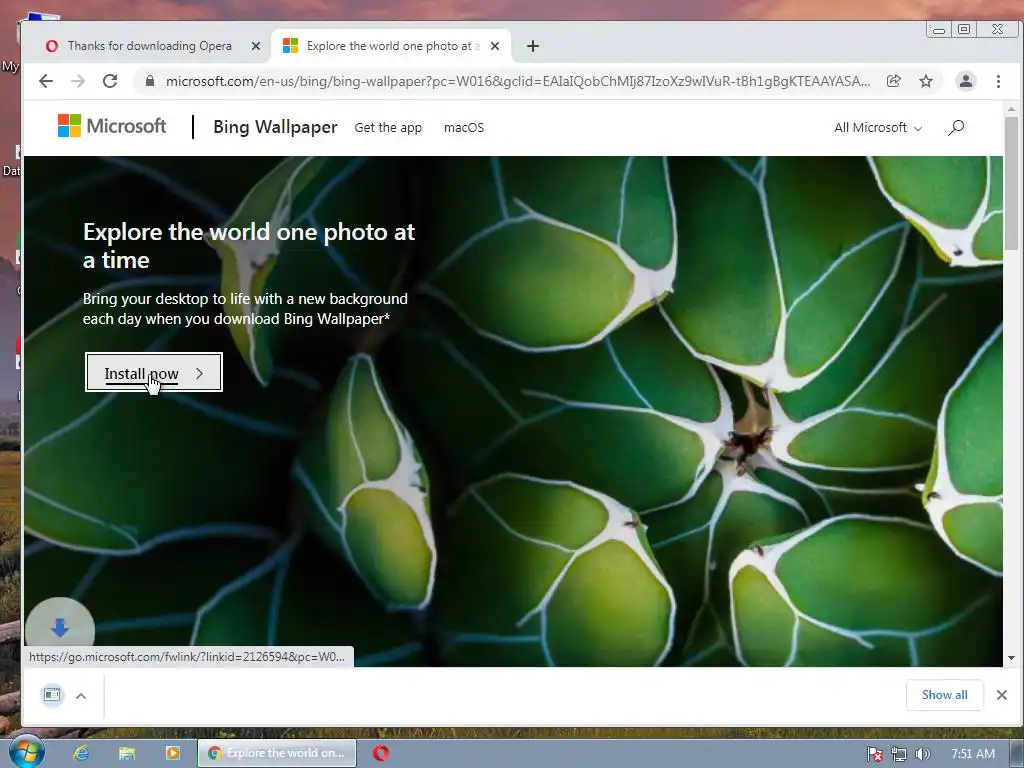Click the taskbar clock 7:51 AM
The width and height of the screenshot is (1024, 768).
[x=973, y=754]
